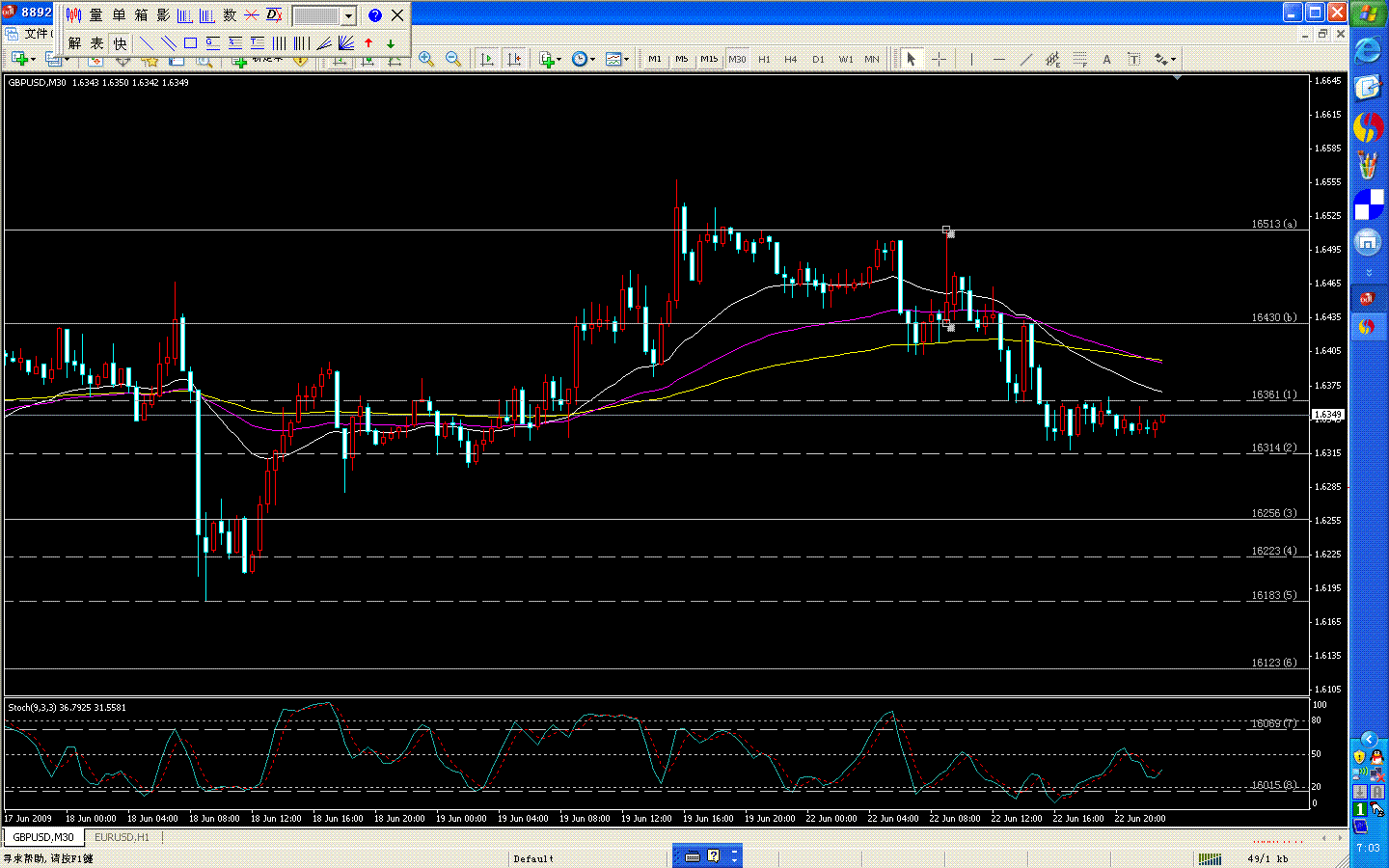Toggle chart auto scroll button
Viewport: 1389px width, 868px height.
487,60
